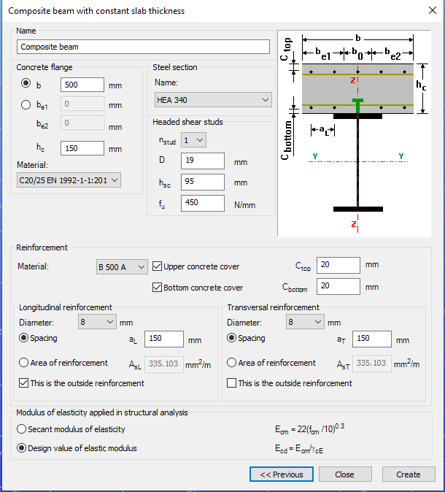The height and width of the screenshot is (492, 445).
Task: Click the dialog title text
Action: pyautogui.click(x=96, y=11)
